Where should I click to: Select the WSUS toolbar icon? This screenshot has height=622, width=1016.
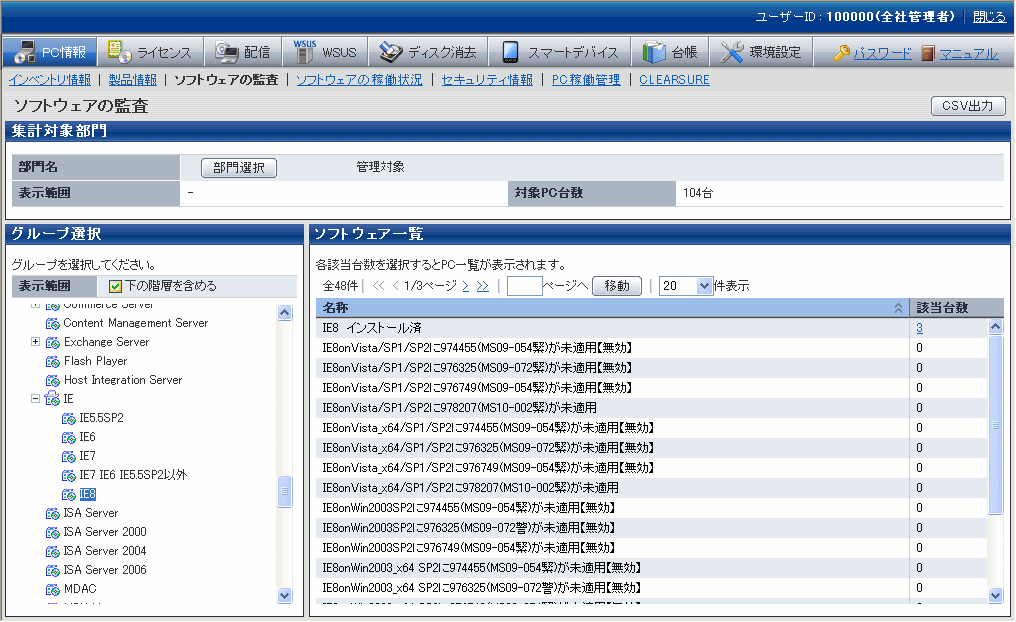pos(305,52)
